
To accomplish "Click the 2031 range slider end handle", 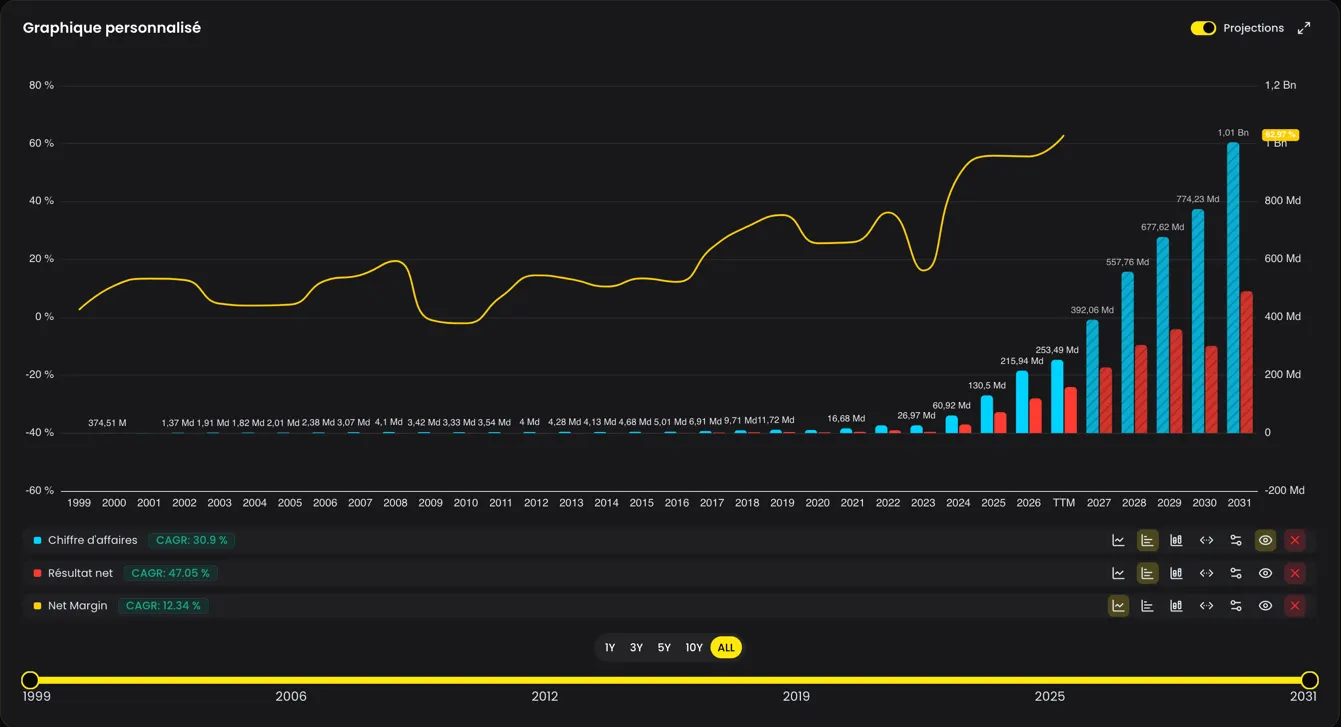I will 1310,680.
